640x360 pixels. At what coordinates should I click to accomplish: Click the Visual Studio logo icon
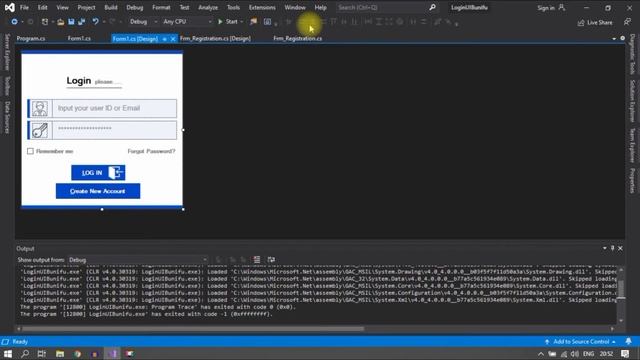(9, 7)
